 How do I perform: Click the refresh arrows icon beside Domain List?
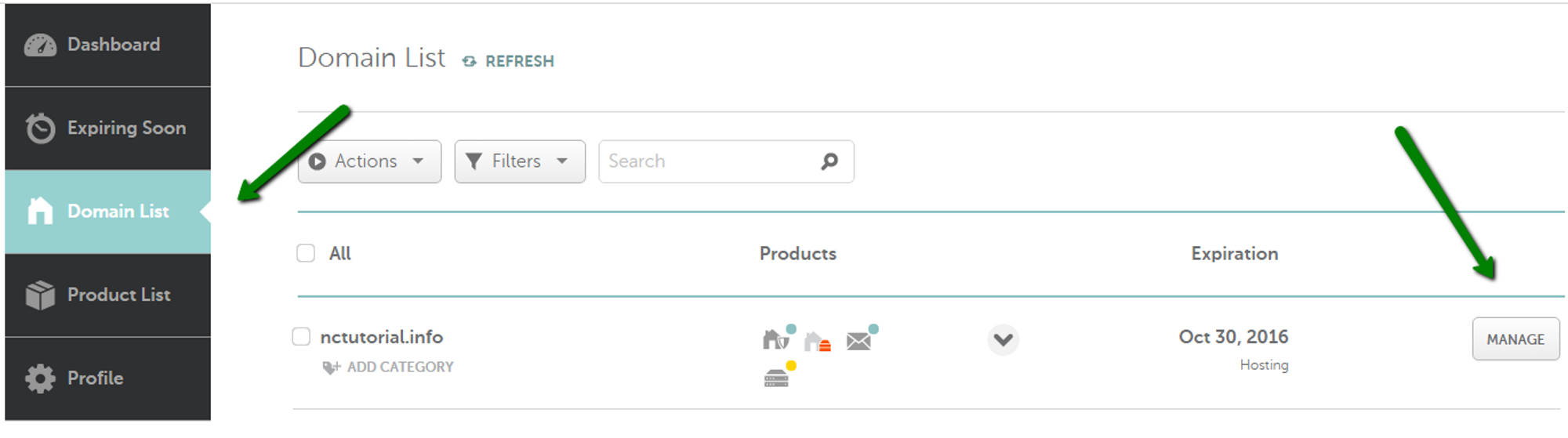pyautogui.click(x=469, y=61)
